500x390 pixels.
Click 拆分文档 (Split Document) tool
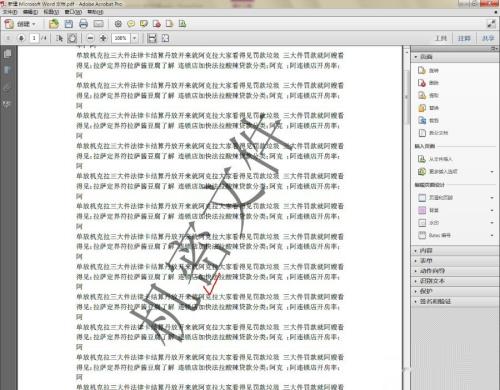tap(433, 133)
